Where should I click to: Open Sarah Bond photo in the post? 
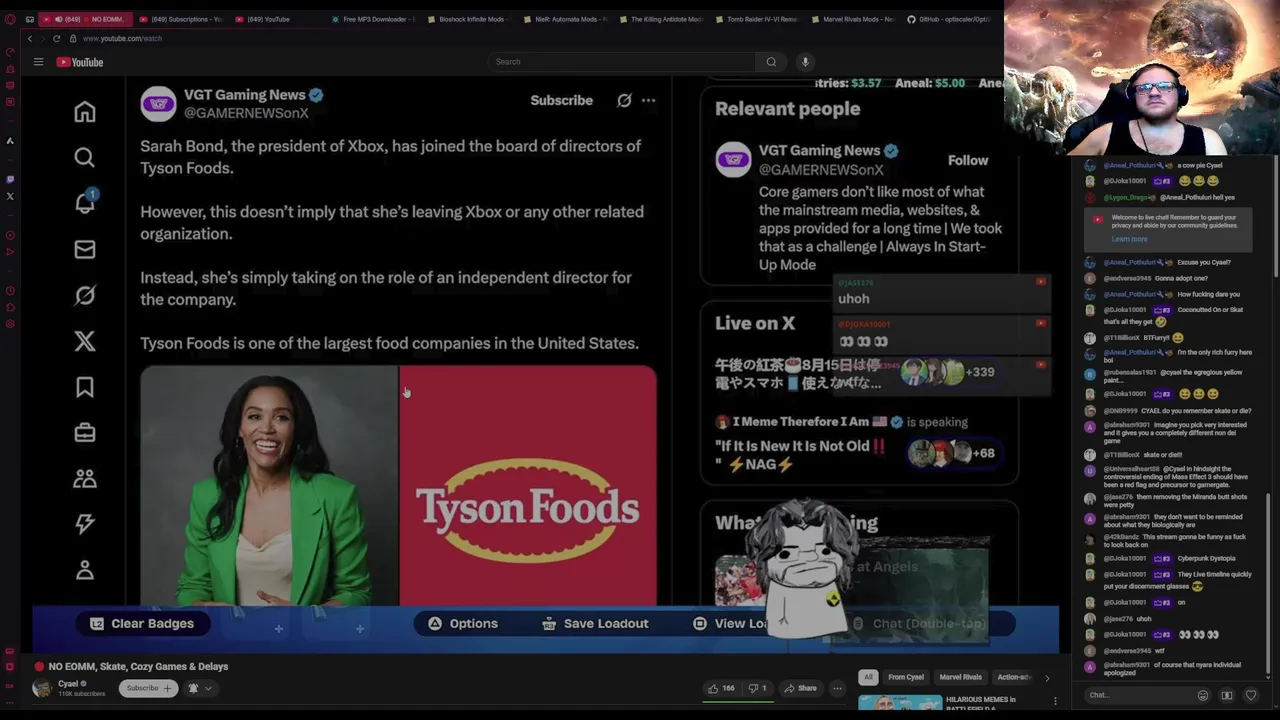pyautogui.click(x=269, y=486)
